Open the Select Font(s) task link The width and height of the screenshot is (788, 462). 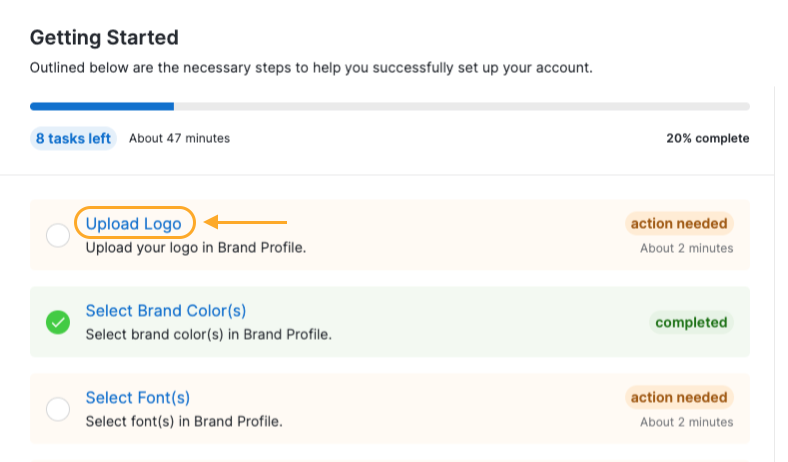[x=138, y=398]
